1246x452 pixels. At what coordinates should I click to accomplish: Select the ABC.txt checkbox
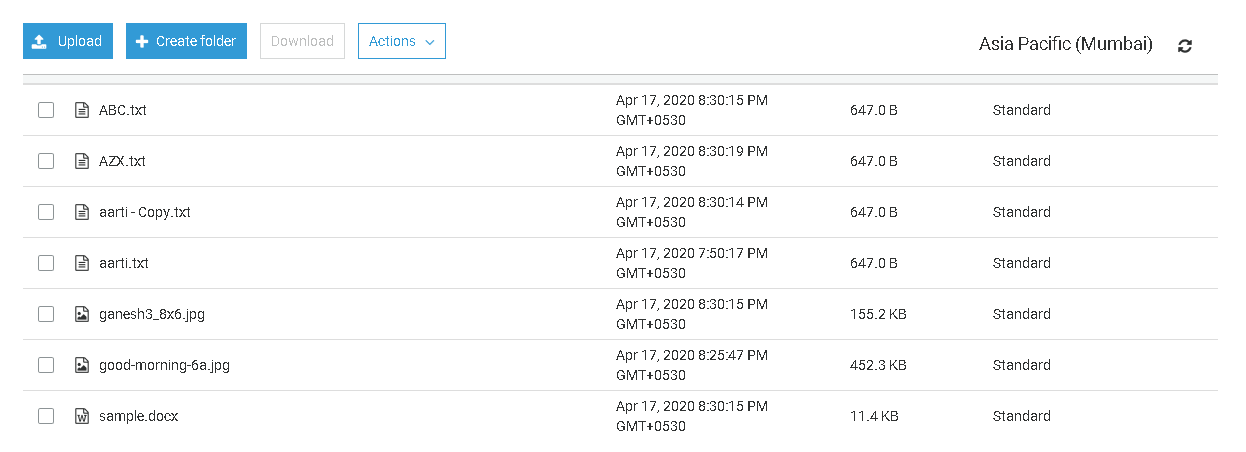point(46,110)
